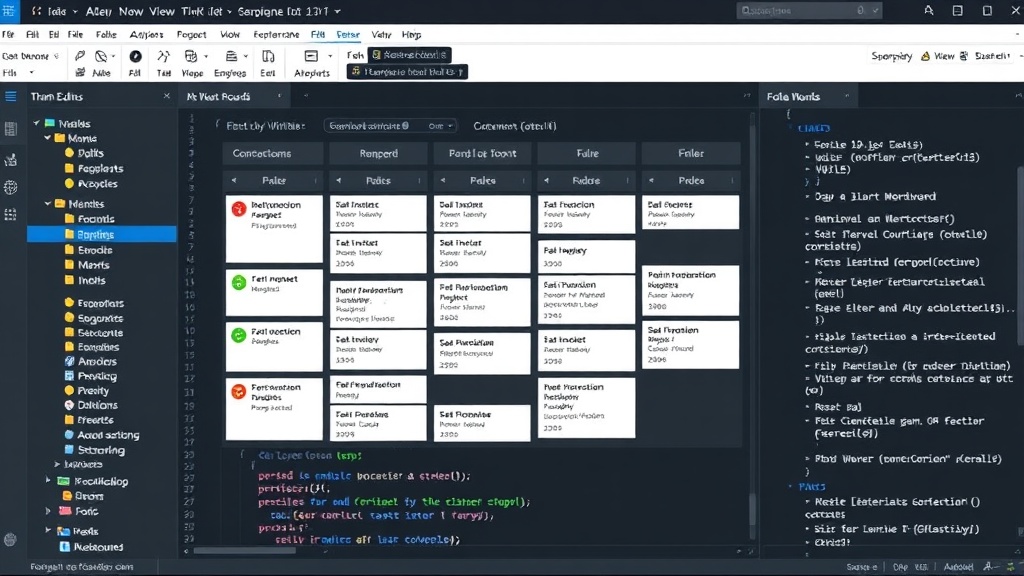Click the Tail toolbar icon
This screenshot has height=576, width=1024.
(163, 57)
